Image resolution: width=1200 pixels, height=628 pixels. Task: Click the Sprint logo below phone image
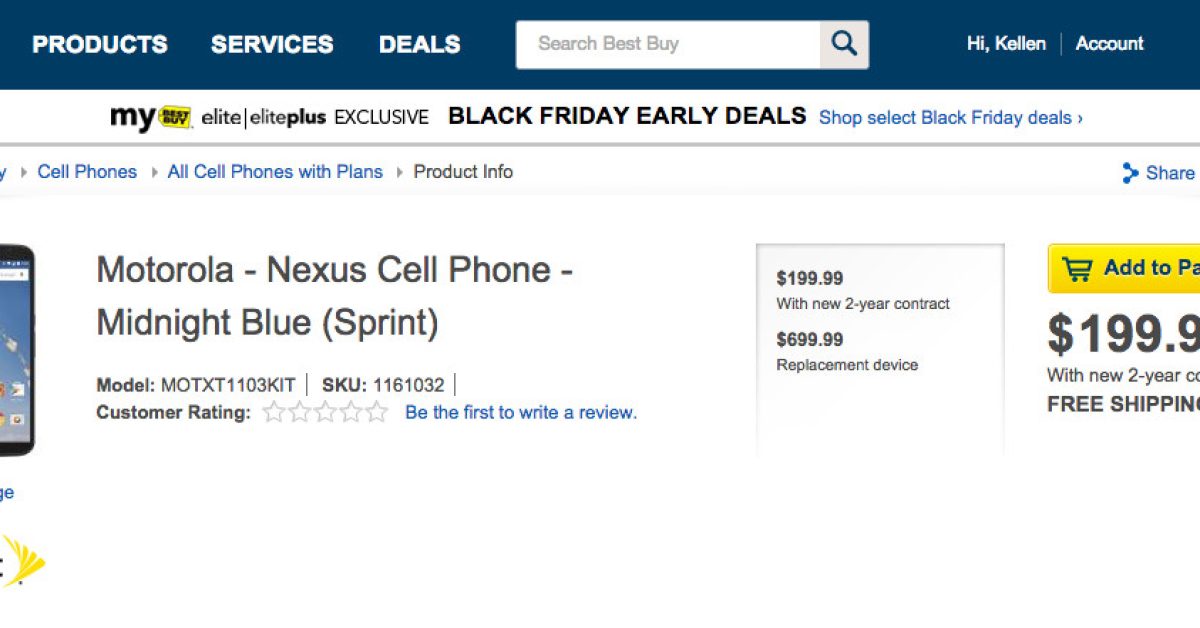click(25, 560)
